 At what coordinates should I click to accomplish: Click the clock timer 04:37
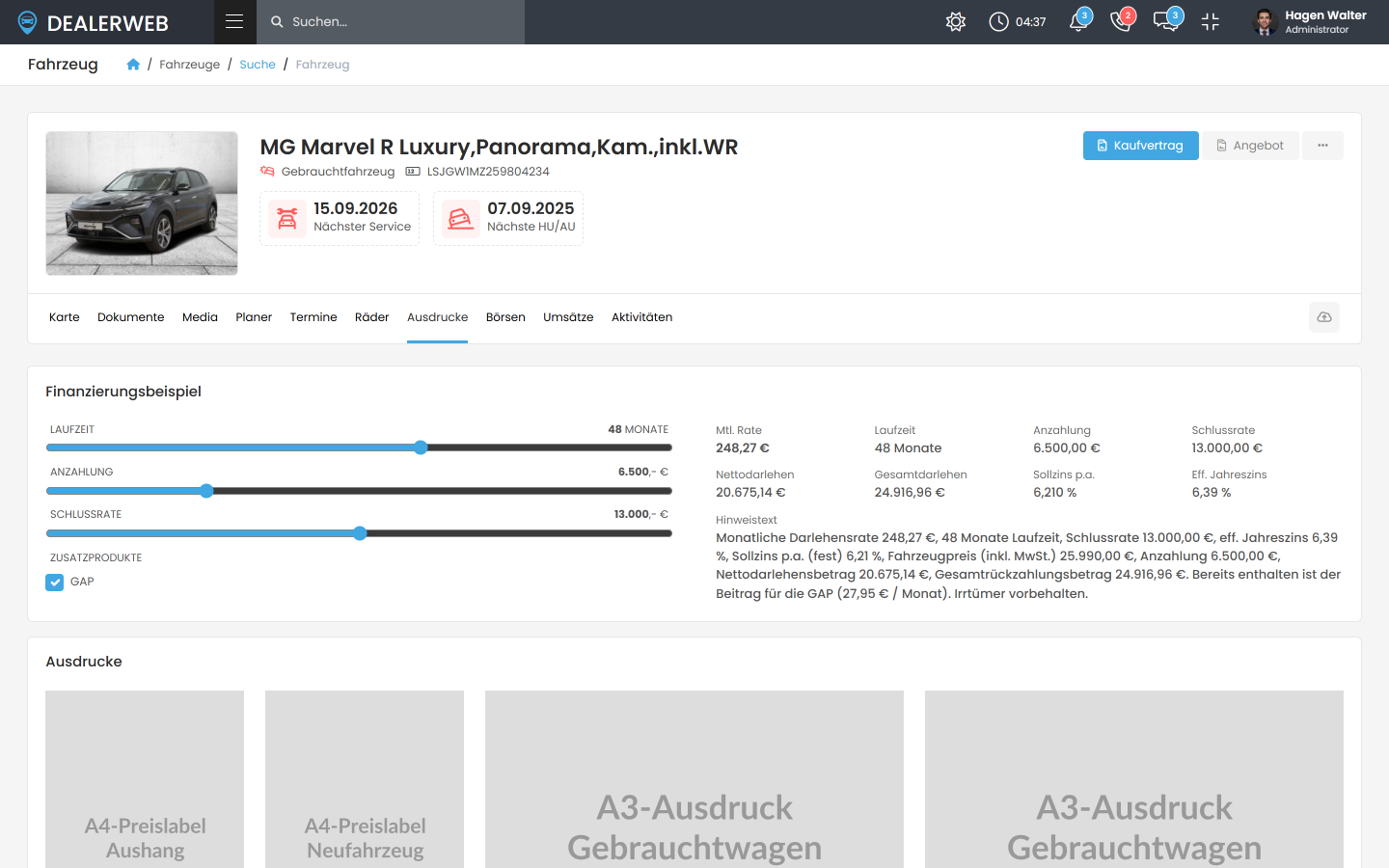point(1018,22)
